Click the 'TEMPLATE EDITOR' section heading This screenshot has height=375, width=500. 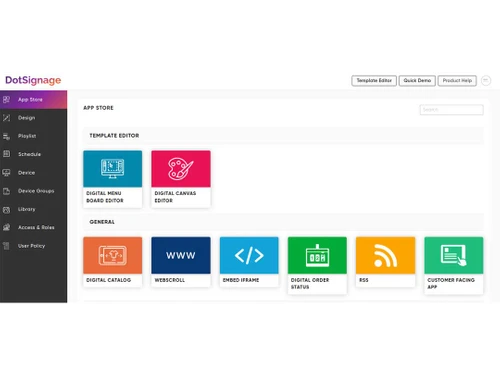(114, 135)
